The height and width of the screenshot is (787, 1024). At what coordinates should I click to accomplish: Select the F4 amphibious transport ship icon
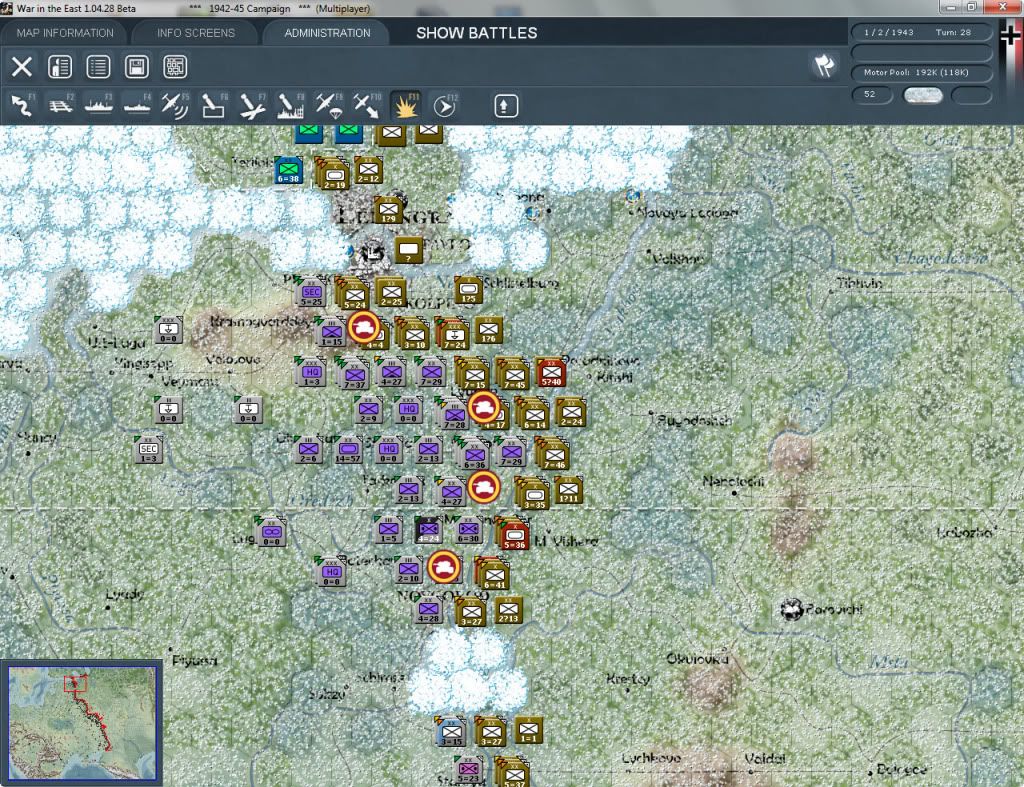point(137,106)
